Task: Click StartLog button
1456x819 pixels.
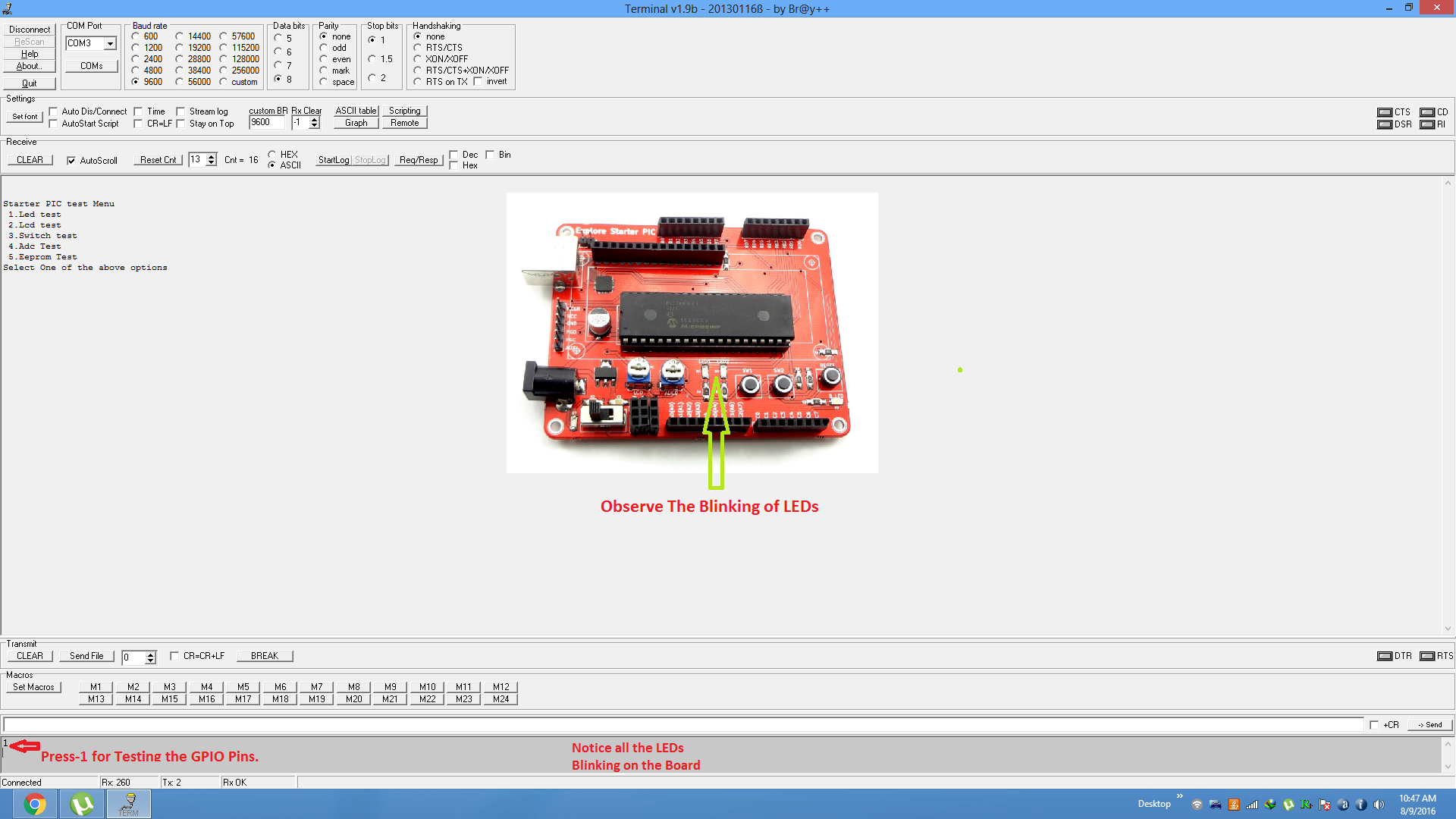Action: pos(334,160)
